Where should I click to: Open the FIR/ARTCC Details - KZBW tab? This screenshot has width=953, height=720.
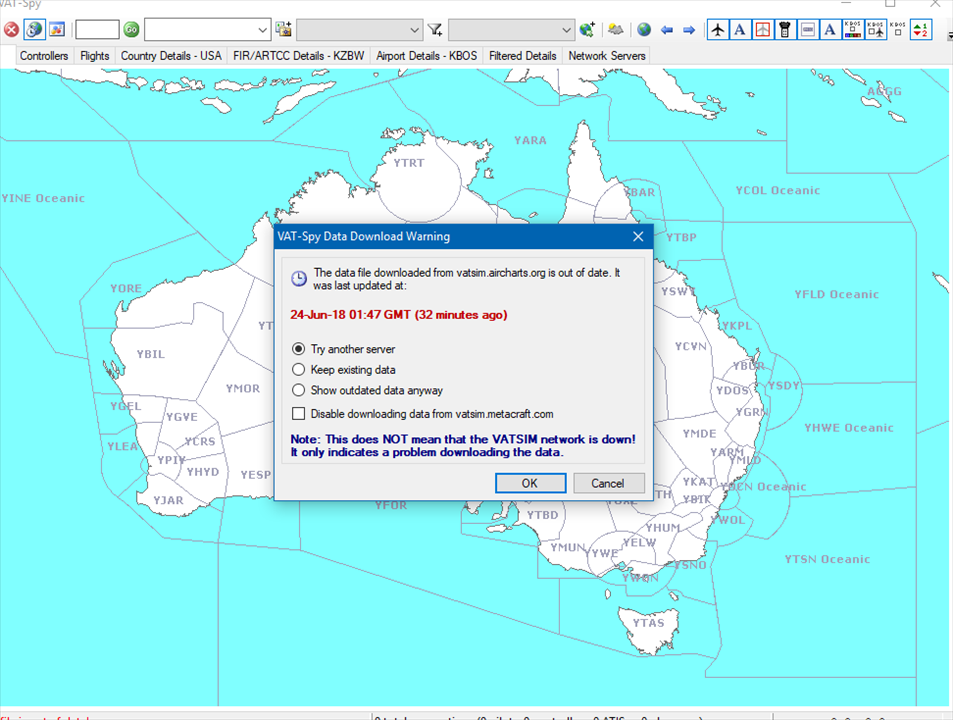298,56
